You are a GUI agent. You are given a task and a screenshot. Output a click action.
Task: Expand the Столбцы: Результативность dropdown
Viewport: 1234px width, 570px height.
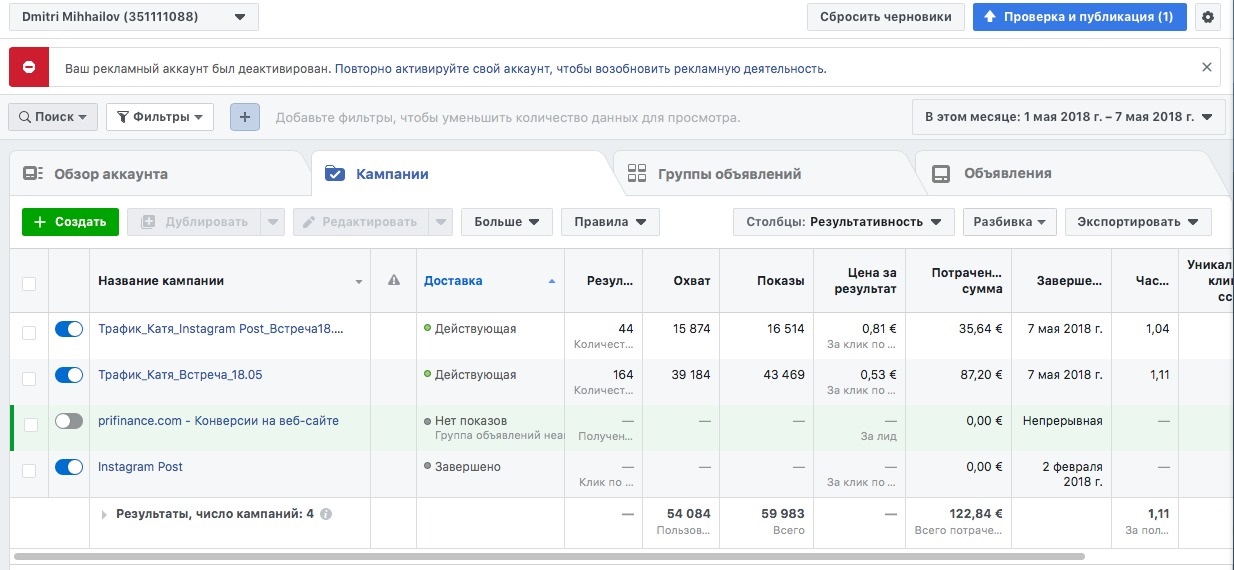click(x=843, y=222)
